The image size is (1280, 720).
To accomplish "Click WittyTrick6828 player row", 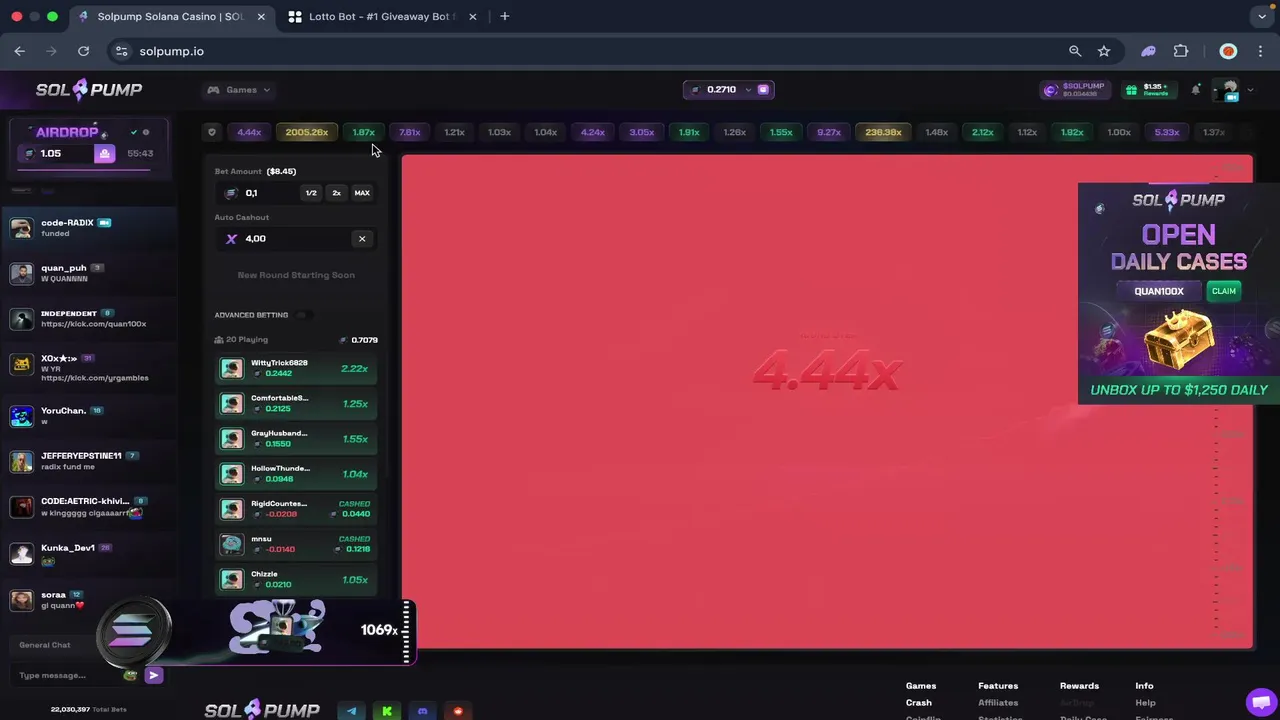I will [x=297, y=368].
